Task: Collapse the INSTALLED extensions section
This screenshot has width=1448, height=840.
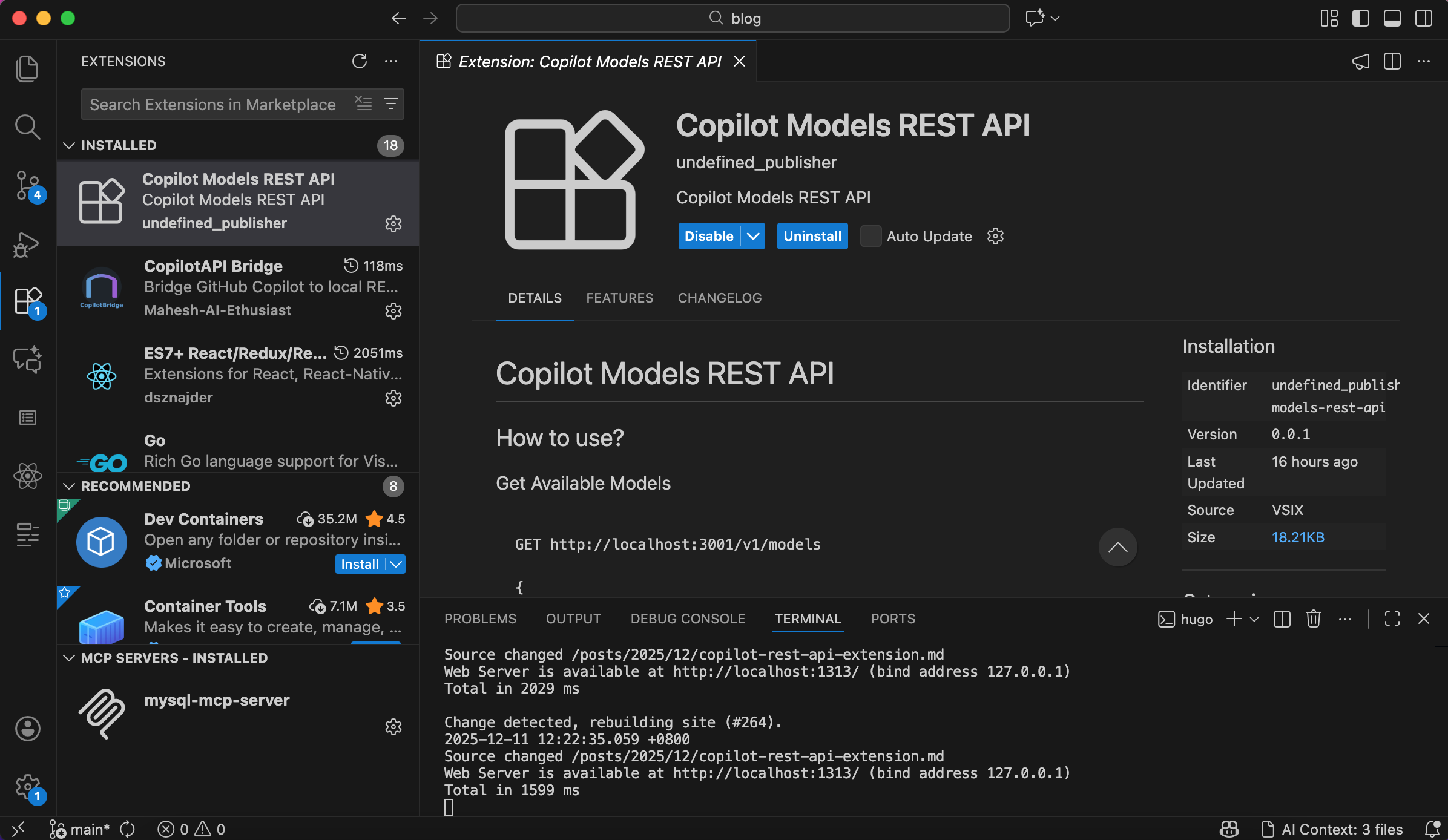Action: point(69,145)
